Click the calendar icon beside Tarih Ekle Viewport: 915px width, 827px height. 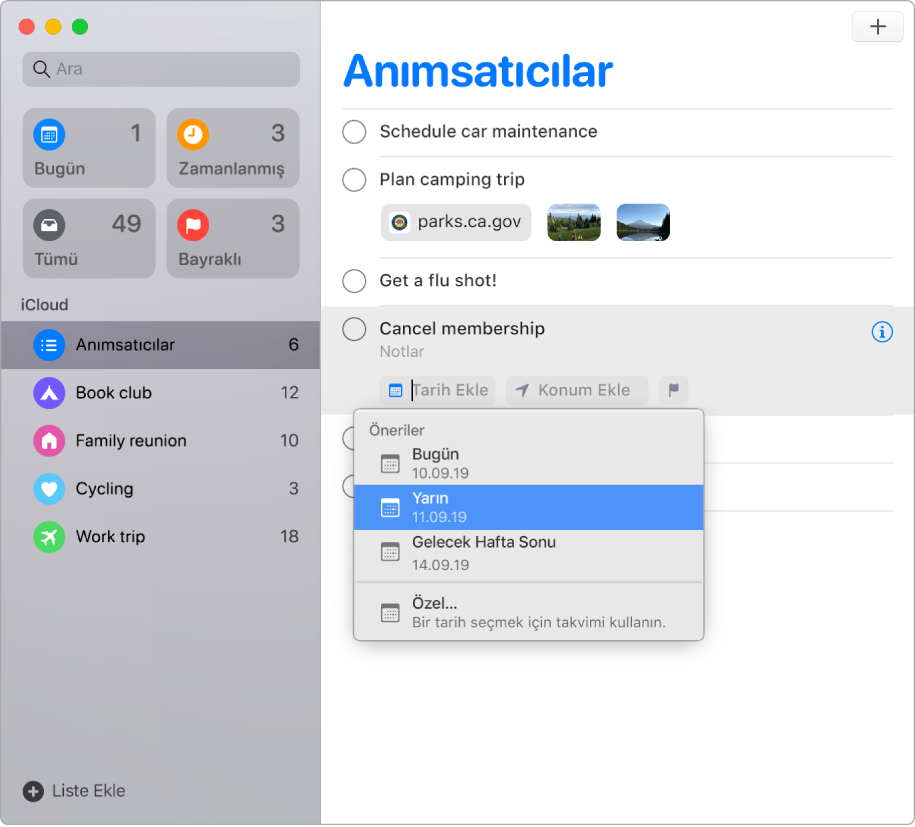[x=395, y=390]
